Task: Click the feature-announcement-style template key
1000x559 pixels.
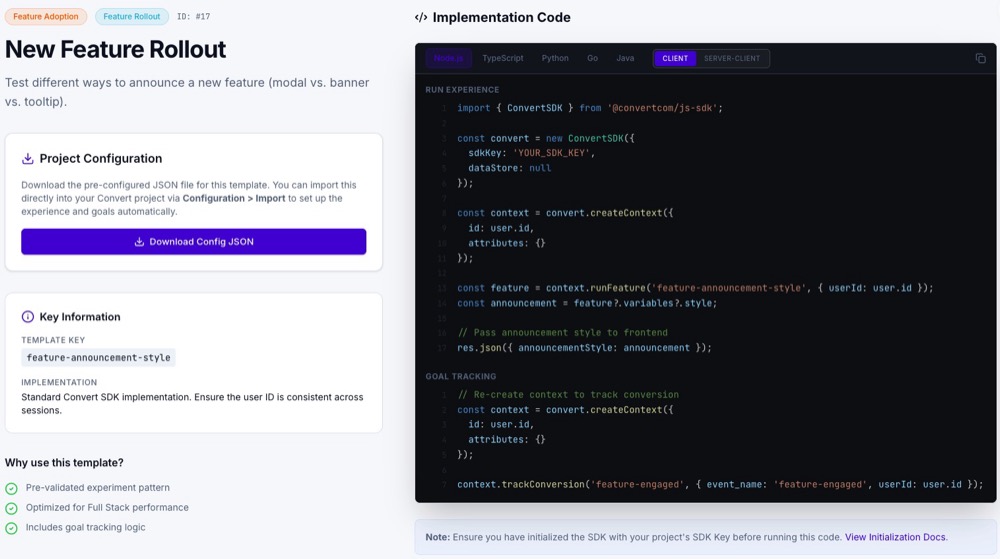Action: (x=98, y=358)
